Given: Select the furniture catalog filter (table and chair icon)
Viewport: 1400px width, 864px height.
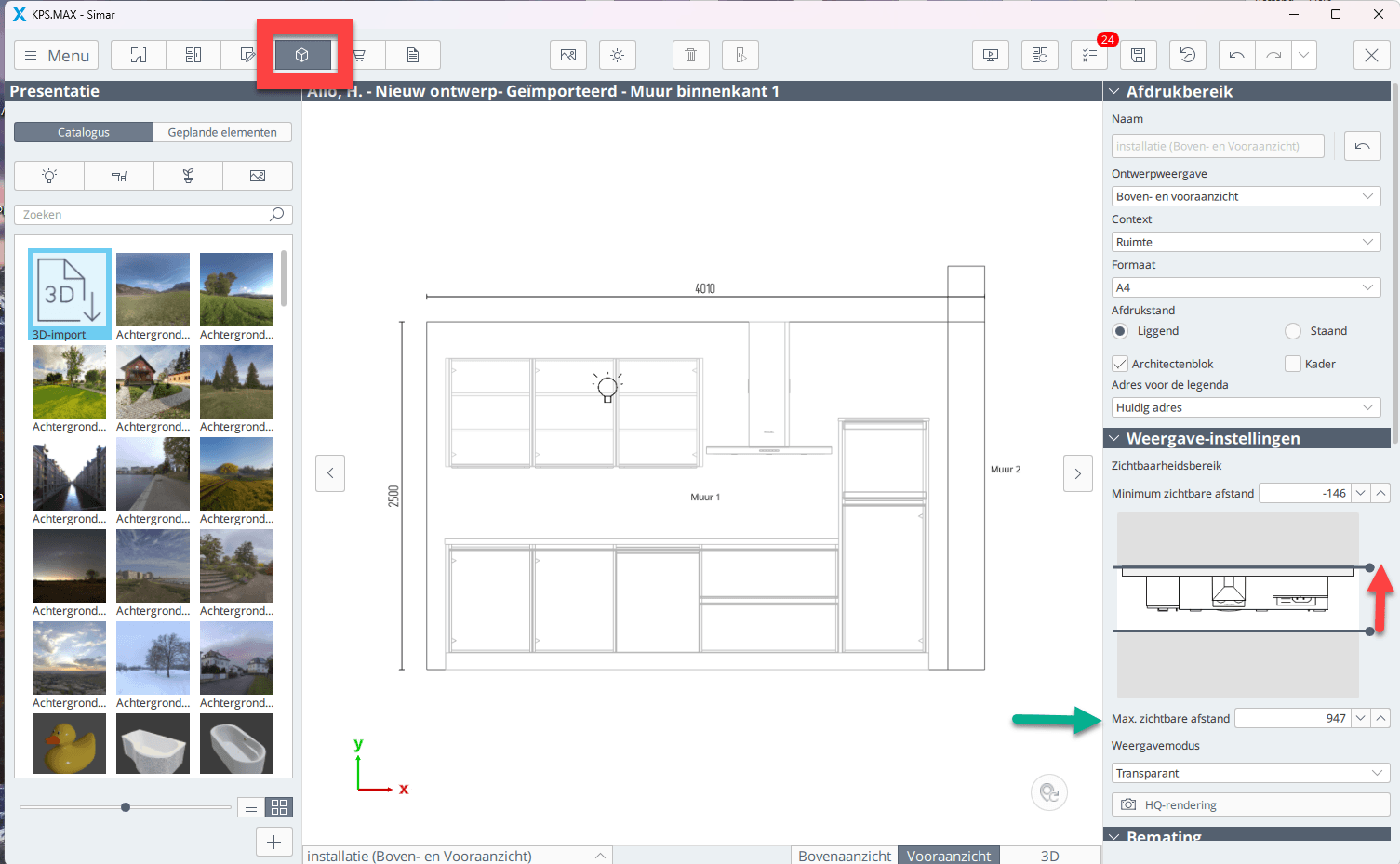Looking at the screenshot, I should tap(119, 176).
